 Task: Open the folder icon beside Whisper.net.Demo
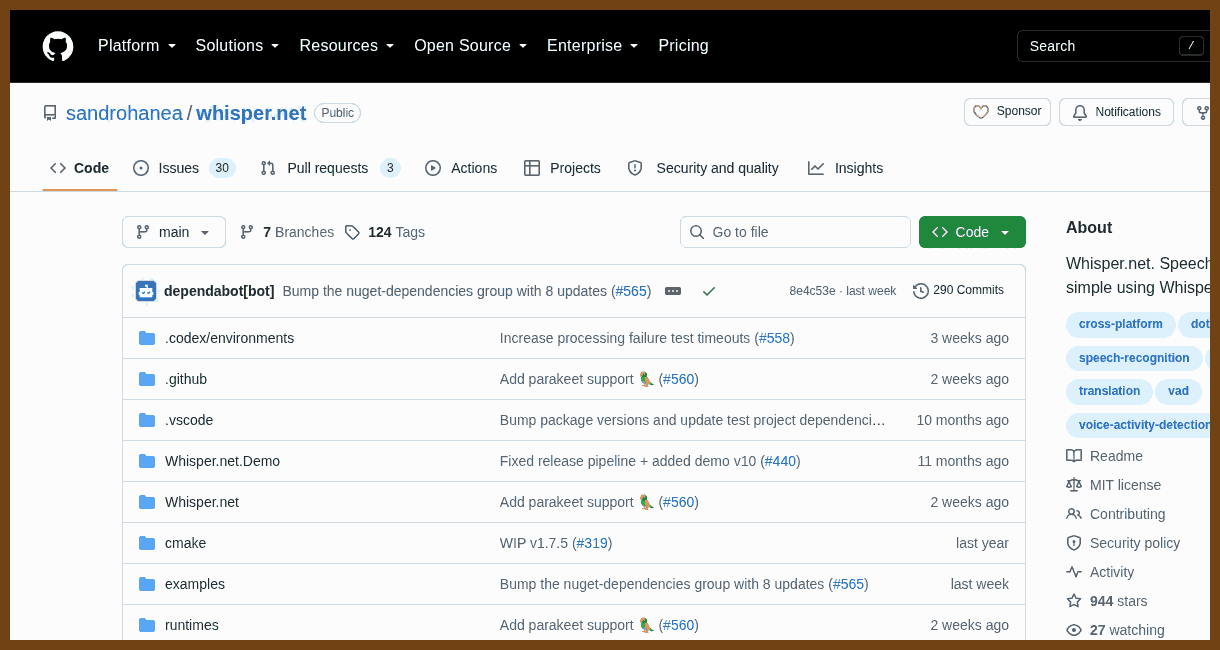coord(147,461)
